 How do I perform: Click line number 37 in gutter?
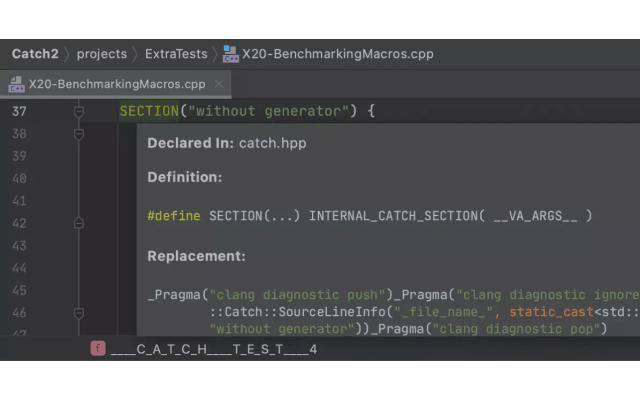19,111
